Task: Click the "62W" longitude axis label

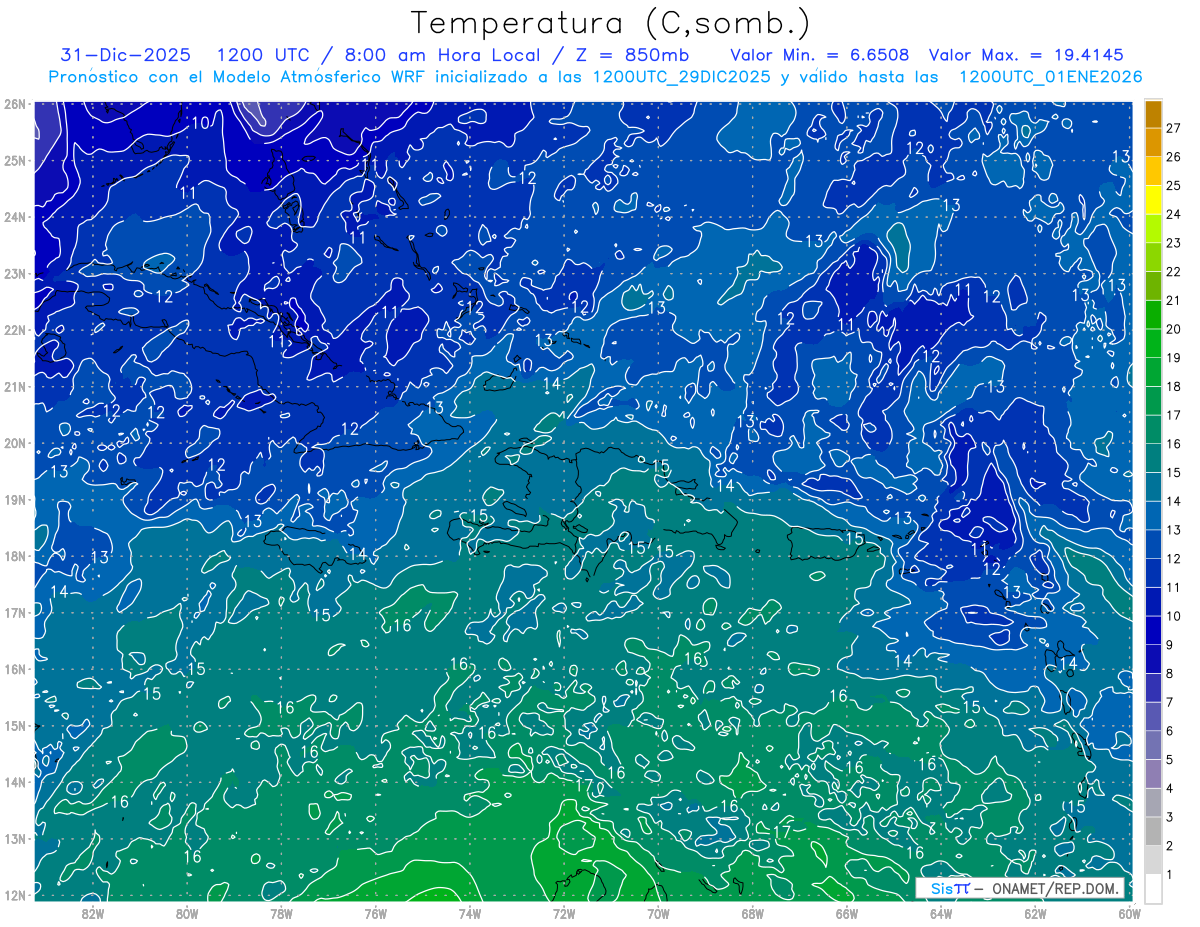Action: (x=1035, y=912)
